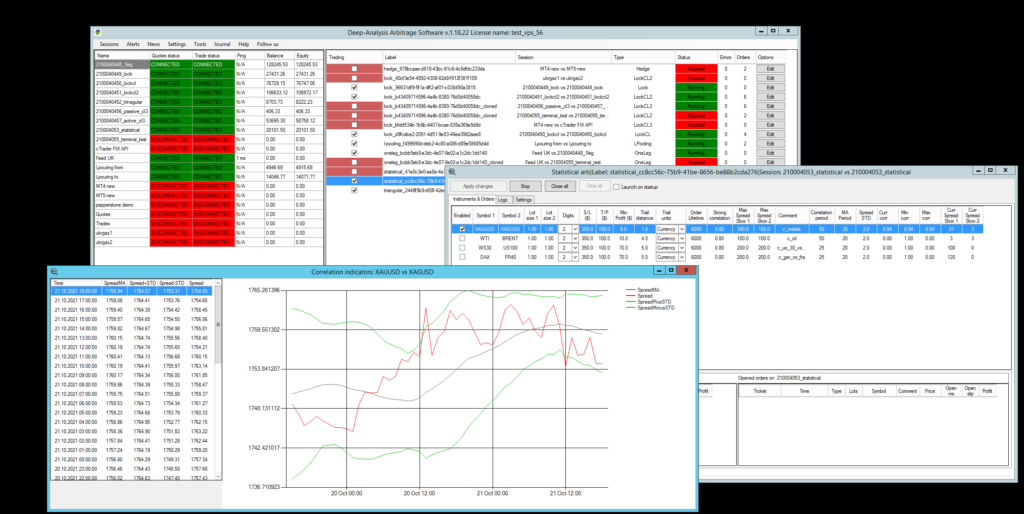This screenshot has height=514, width=1024.
Task: Toggle Trading checkbox for lock_40cf3e54 row
Action: [354, 78]
